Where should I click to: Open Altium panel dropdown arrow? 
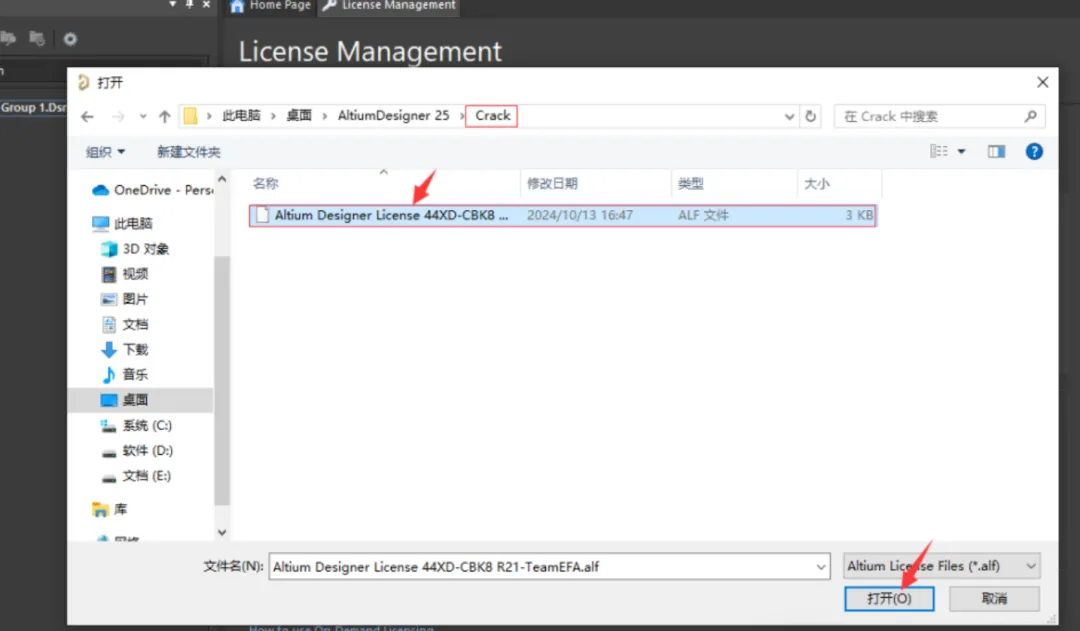coord(172,4)
